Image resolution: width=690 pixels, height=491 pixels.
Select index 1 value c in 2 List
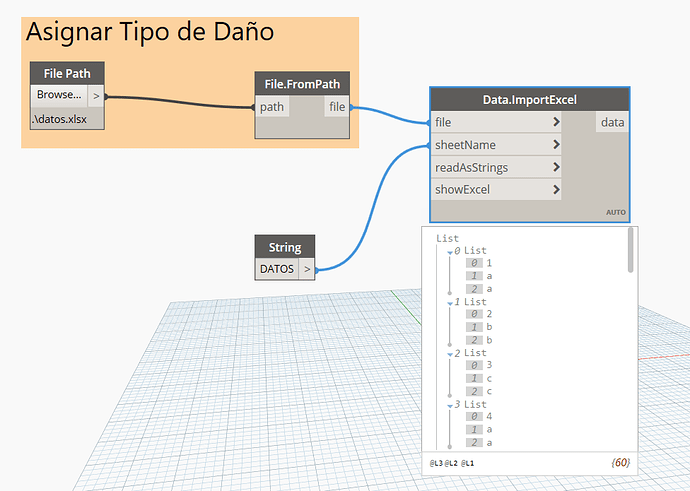(489, 378)
